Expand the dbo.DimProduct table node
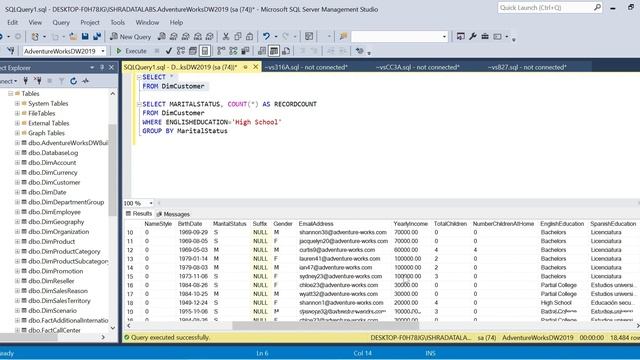The height and width of the screenshot is (360, 640). click(17, 241)
